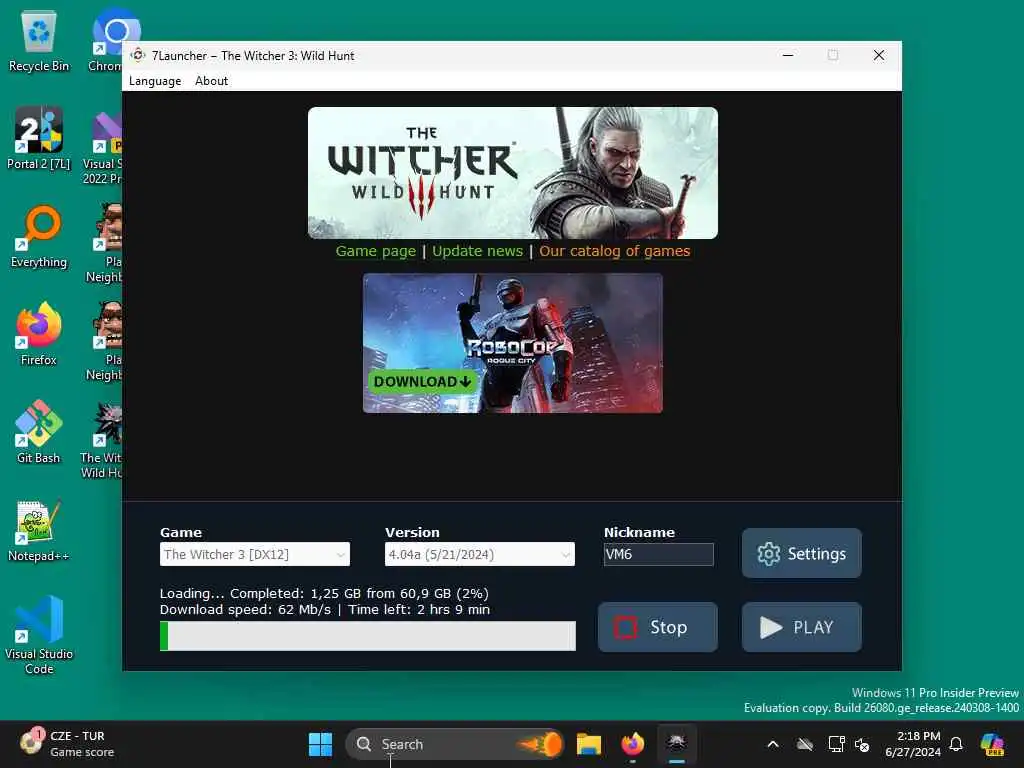Click the PLAY button
The height and width of the screenshot is (768, 1024).
tap(801, 627)
